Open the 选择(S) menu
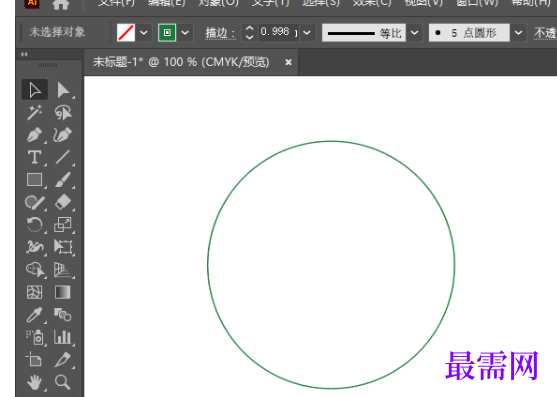The width and height of the screenshot is (557, 397). click(x=321, y=4)
